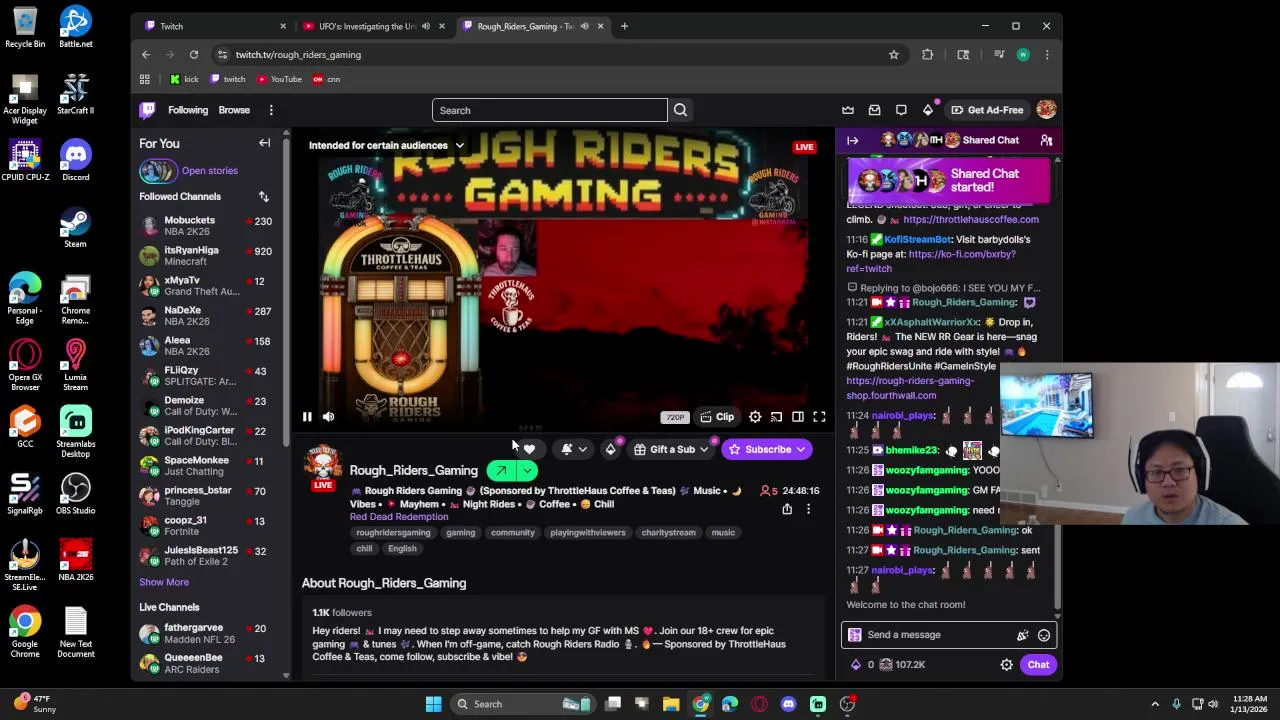This screenshot has width=1280, height=720.
Task: Create a Clip of the stream
Action: pyautogui.click(x=717, y=417)
